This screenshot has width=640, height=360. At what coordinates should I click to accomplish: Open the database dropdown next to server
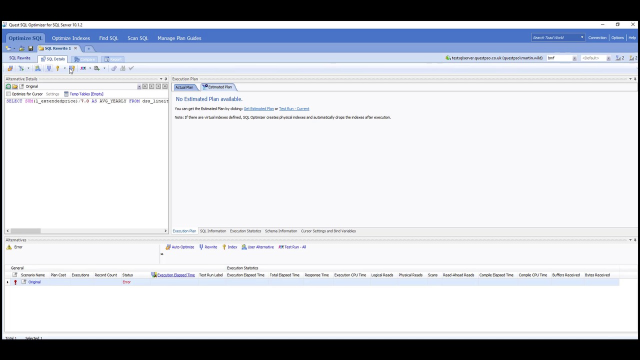[x=575, y=58]
